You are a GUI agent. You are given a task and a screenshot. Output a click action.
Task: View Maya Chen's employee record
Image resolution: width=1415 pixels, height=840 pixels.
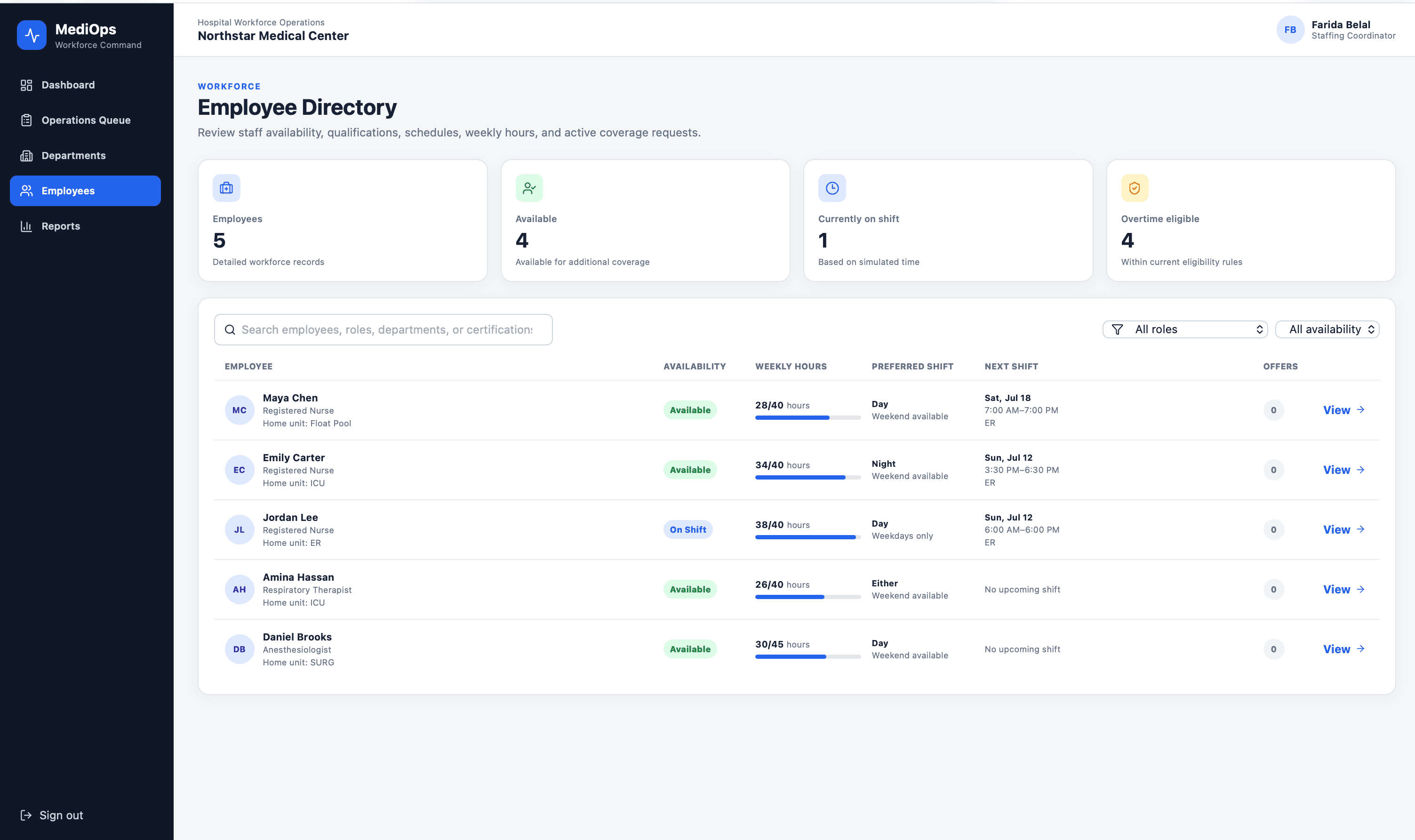pos(1344,410)
